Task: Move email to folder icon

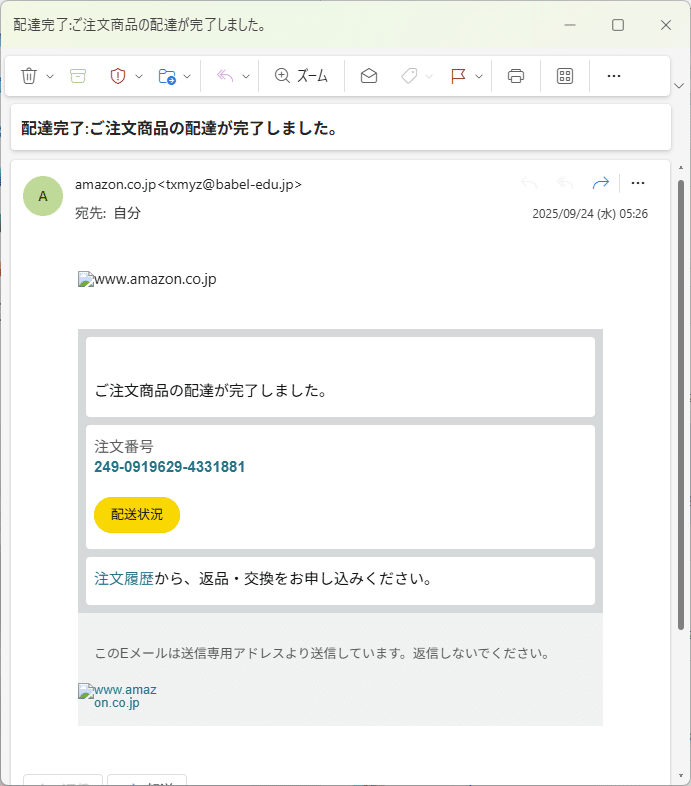Action: tap(167, 76)
